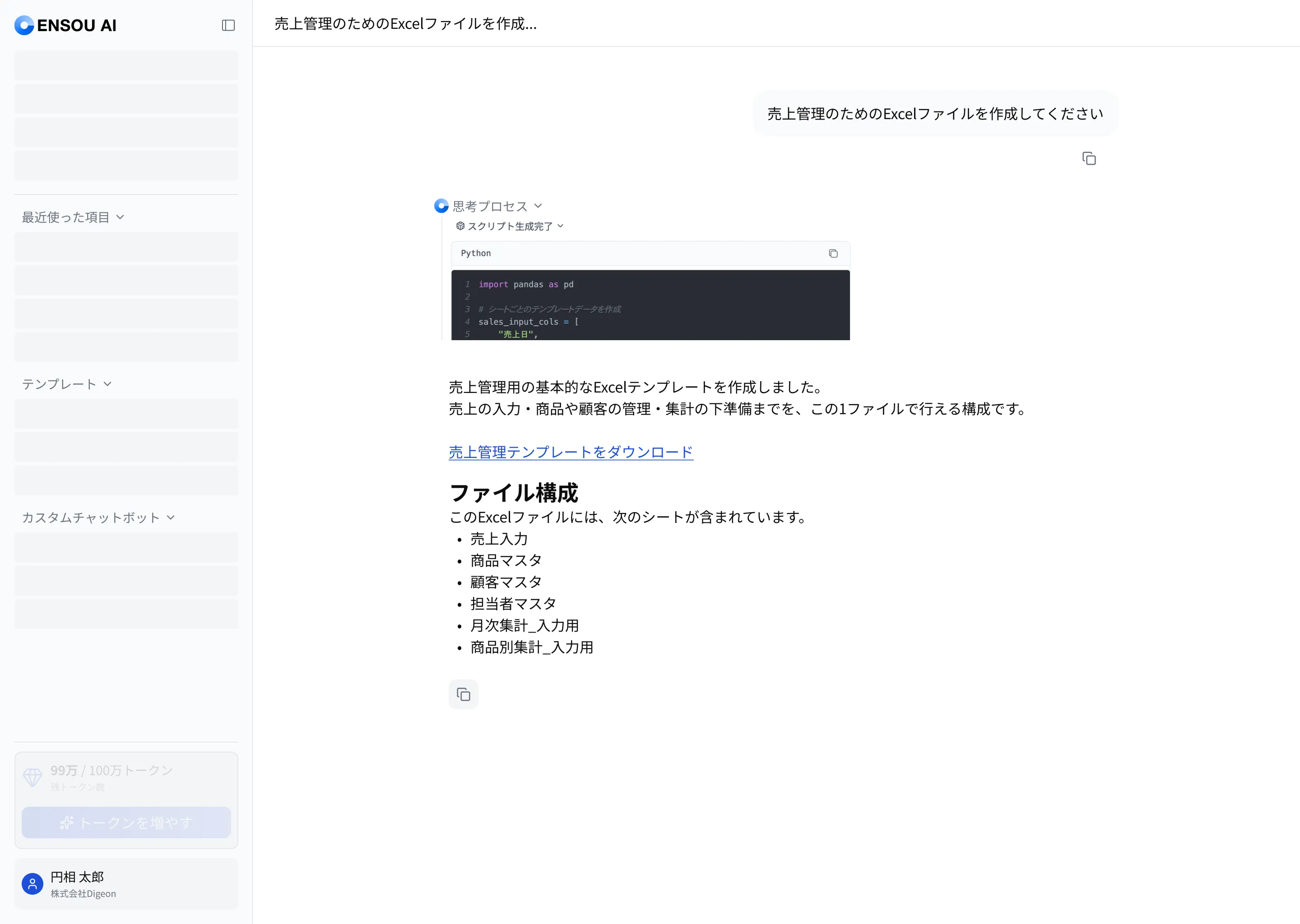Open first recent item placeholder row
Screen dimensions: 1300x924
tap(126, 247)
